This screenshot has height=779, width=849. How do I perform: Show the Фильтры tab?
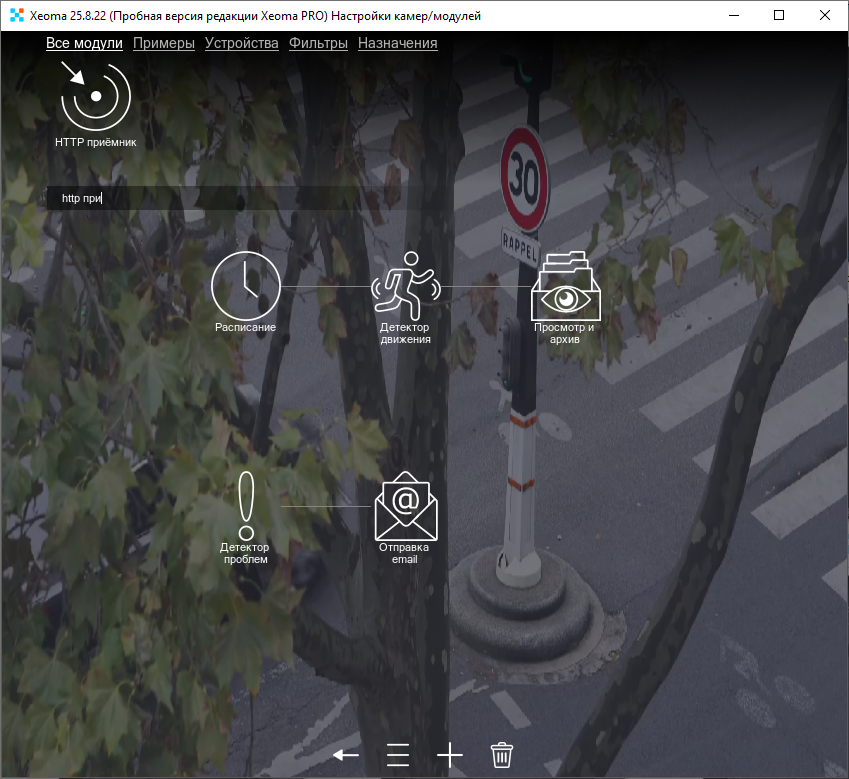tap(318, 43)
